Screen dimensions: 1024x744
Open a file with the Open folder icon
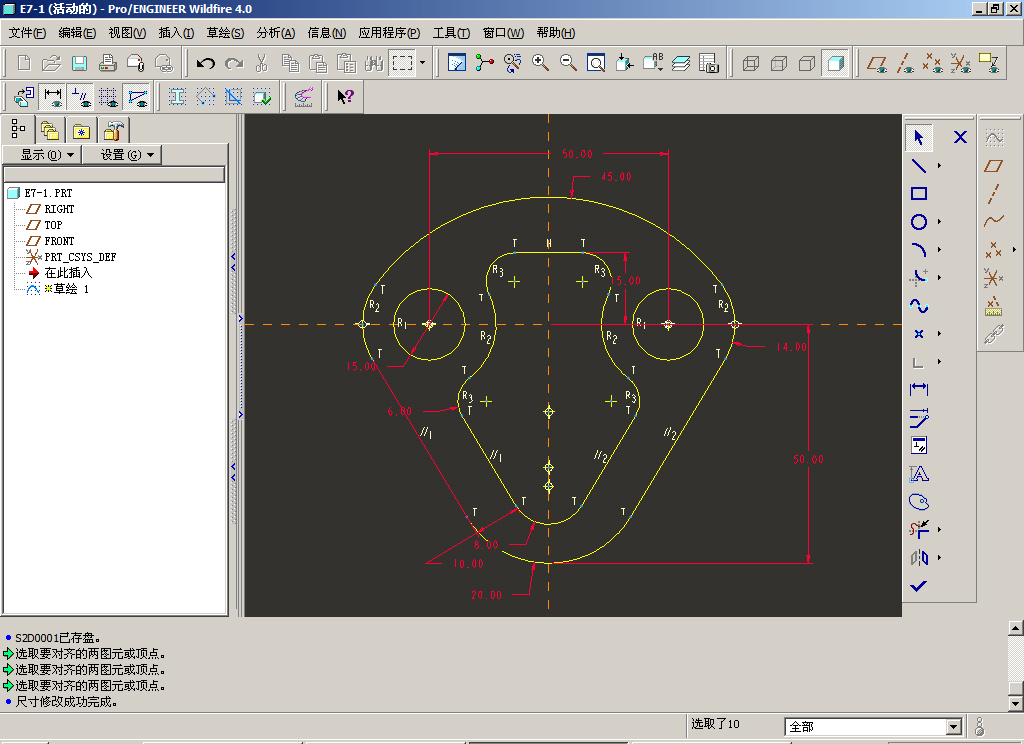pyautogui.click(x=51, y=63)
